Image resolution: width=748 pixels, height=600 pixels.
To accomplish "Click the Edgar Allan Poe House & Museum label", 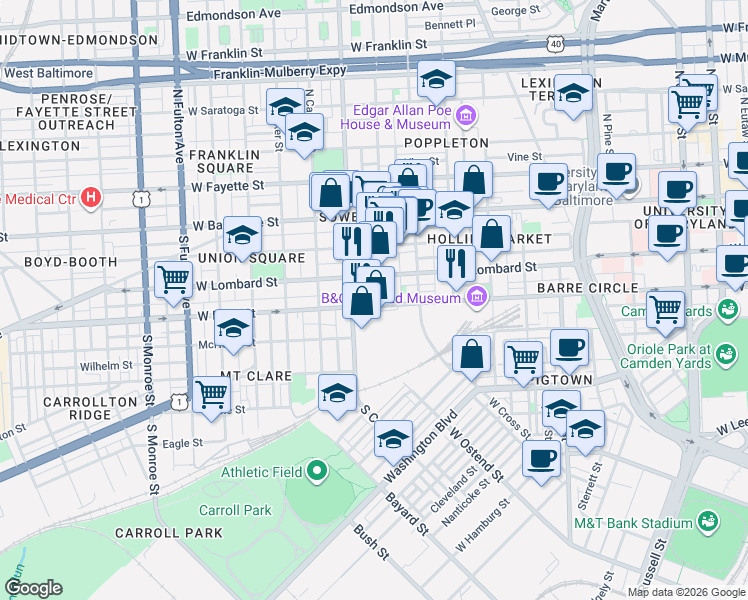I will [x=395, y=117].
